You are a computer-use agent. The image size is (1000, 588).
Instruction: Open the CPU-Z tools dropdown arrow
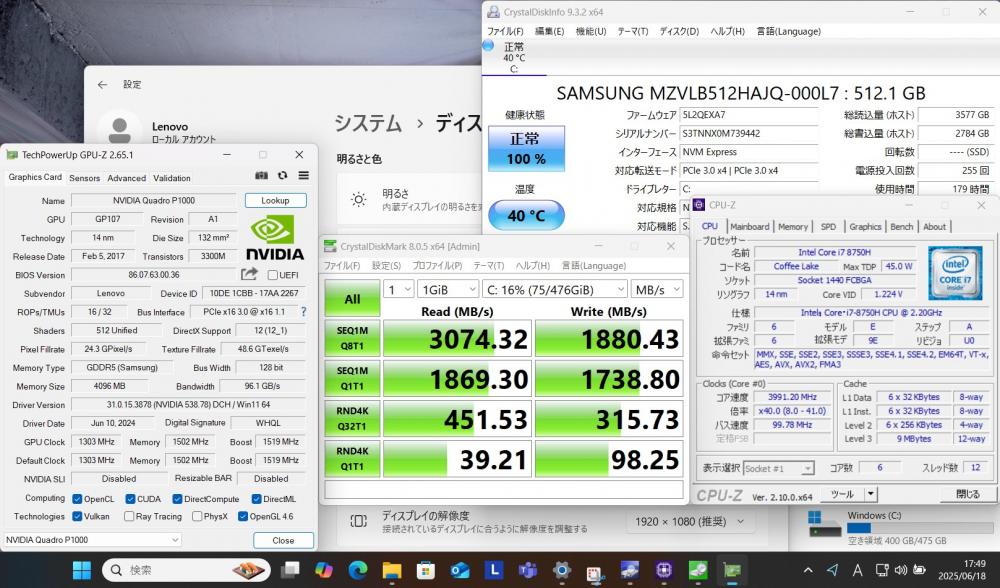click(x=871, y=494)
